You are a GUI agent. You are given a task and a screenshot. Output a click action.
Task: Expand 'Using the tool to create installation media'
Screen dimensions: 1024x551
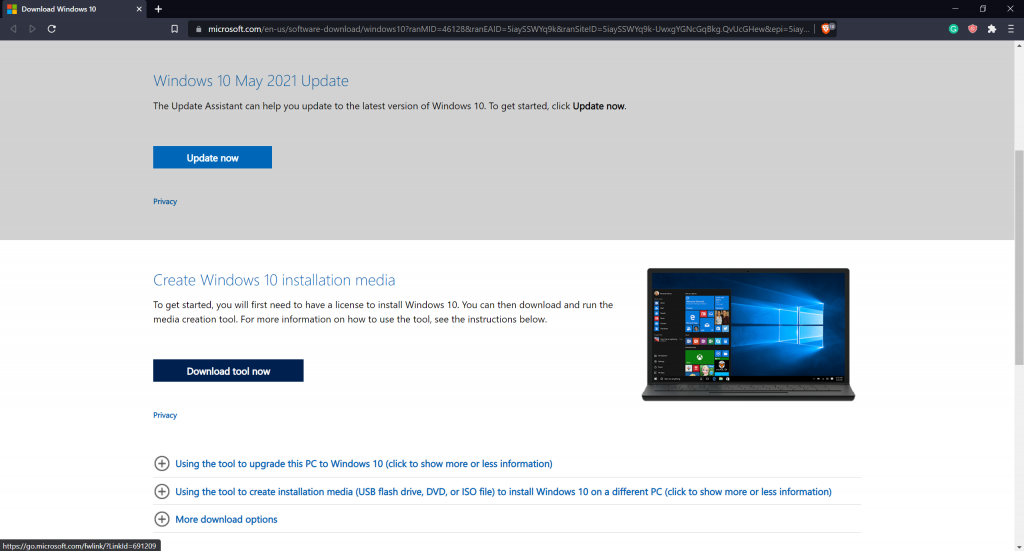(503, 492)
